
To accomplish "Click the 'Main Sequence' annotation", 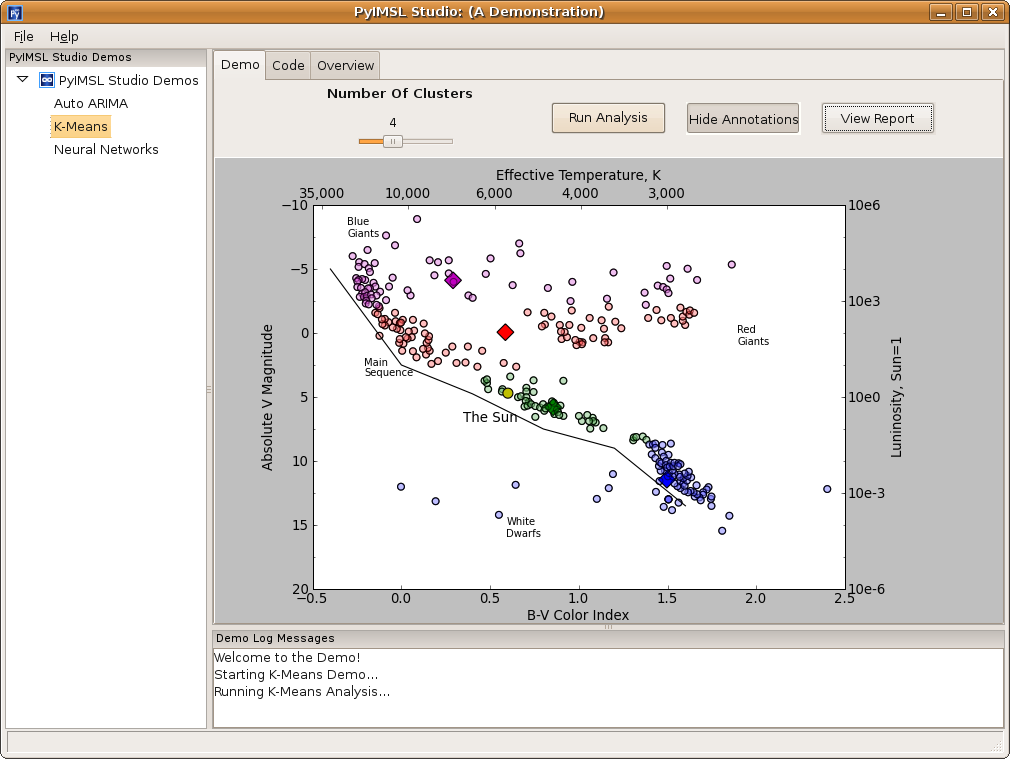I will click(388, 367).
